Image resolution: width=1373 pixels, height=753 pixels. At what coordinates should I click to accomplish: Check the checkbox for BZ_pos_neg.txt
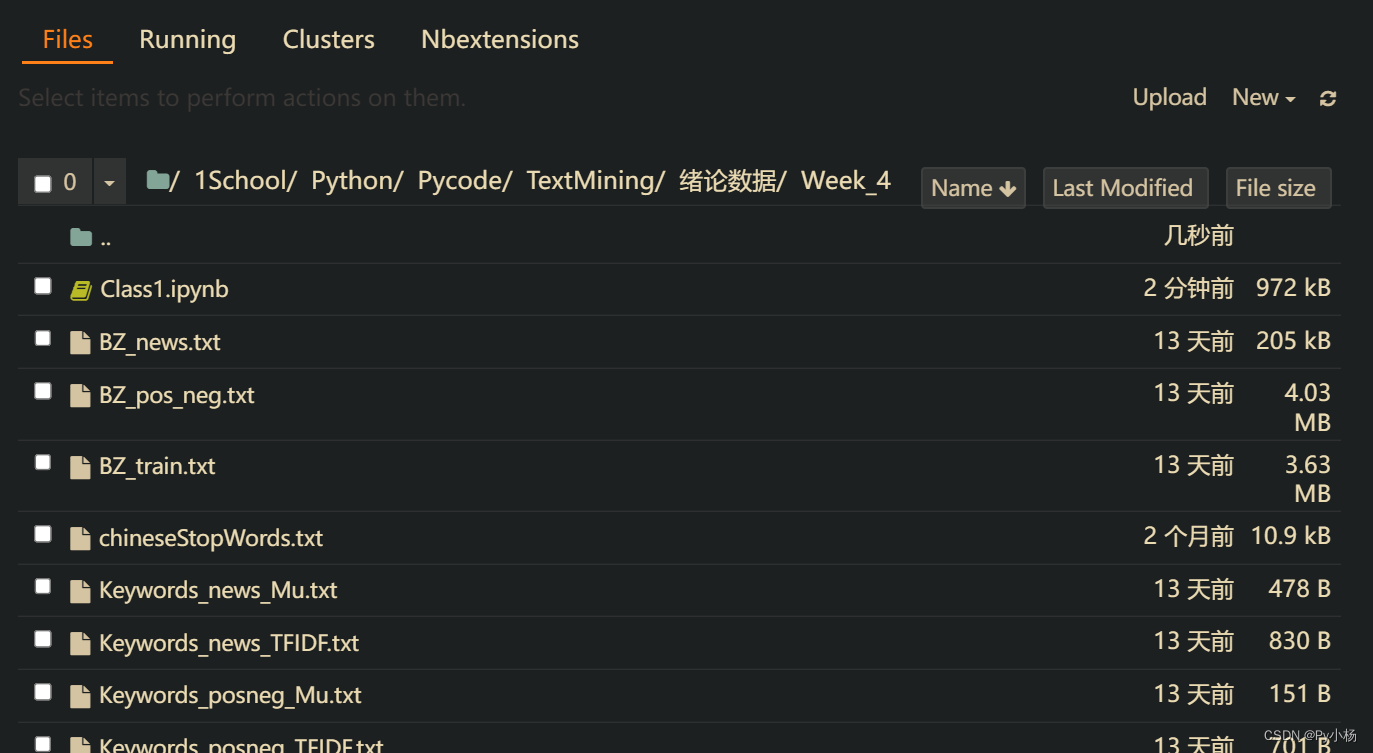pyautogui.click(x=42, y=390)
